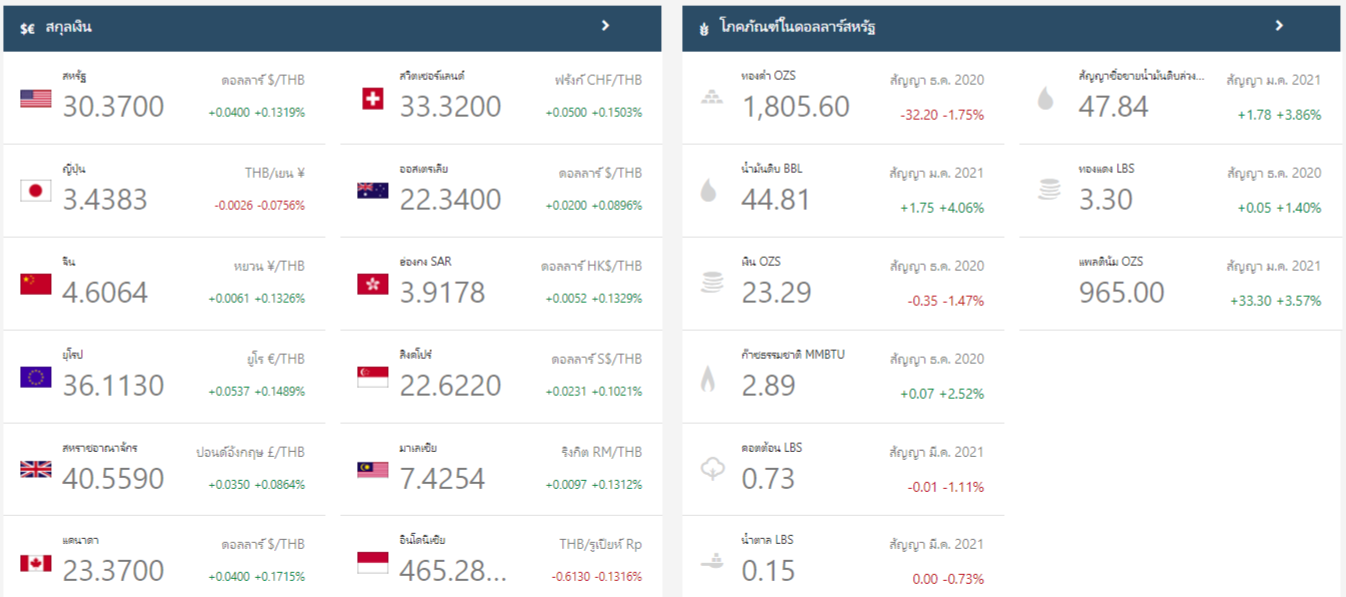Viewport: 1346px width, 597px height.
Task: Open the โภคภัณฑ์ในดอลลาร์สหรัฐ header title
Action: point(798,27)
